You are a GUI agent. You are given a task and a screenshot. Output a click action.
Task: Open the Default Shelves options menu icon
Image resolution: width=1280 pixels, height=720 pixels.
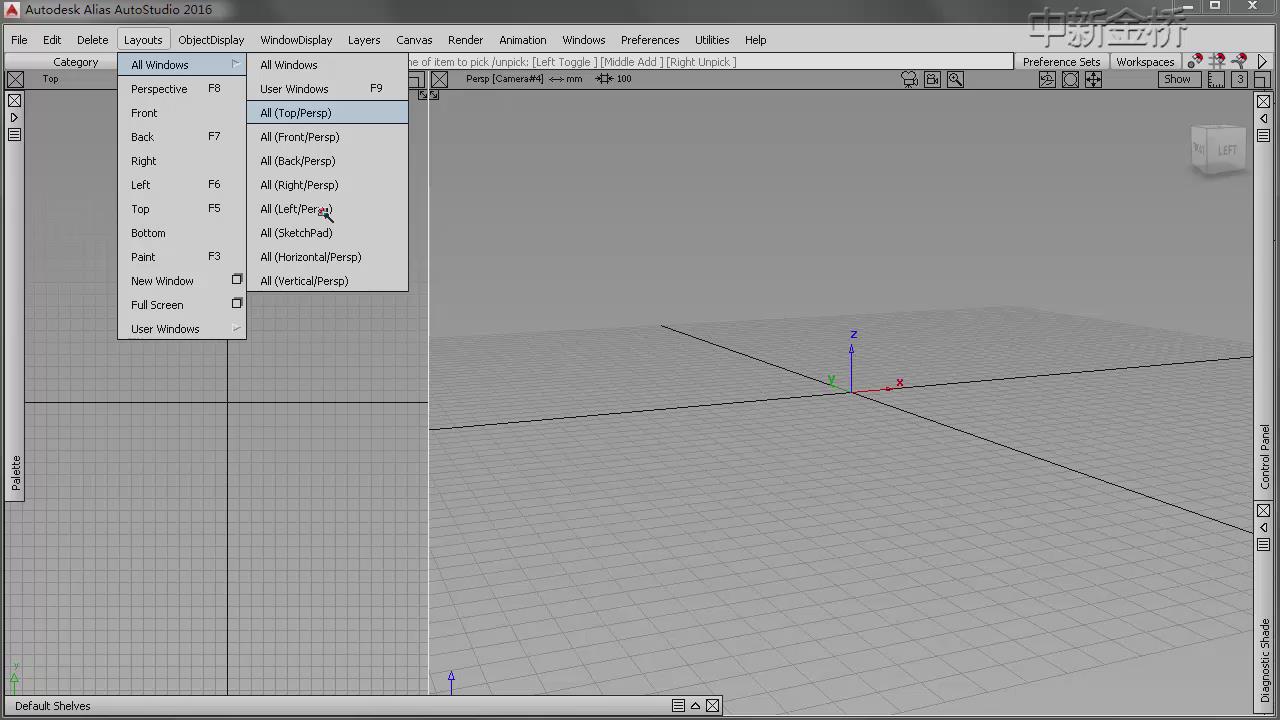[678, 706]
